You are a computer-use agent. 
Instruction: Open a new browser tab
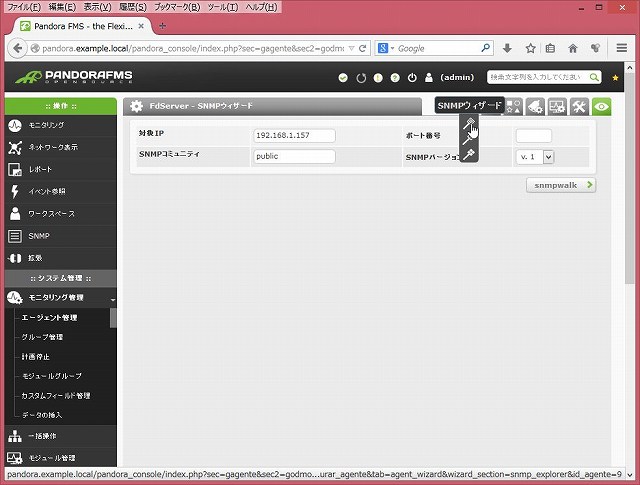[x=162, y=26]
